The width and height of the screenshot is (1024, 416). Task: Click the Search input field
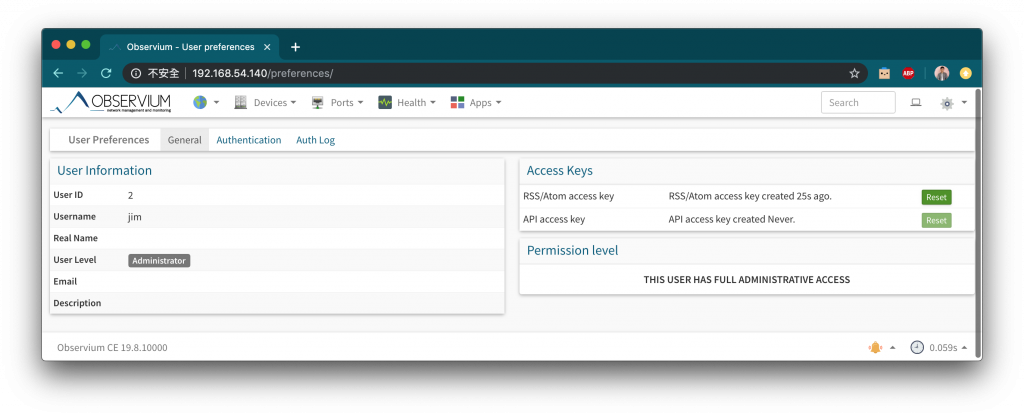pos(857,103)
